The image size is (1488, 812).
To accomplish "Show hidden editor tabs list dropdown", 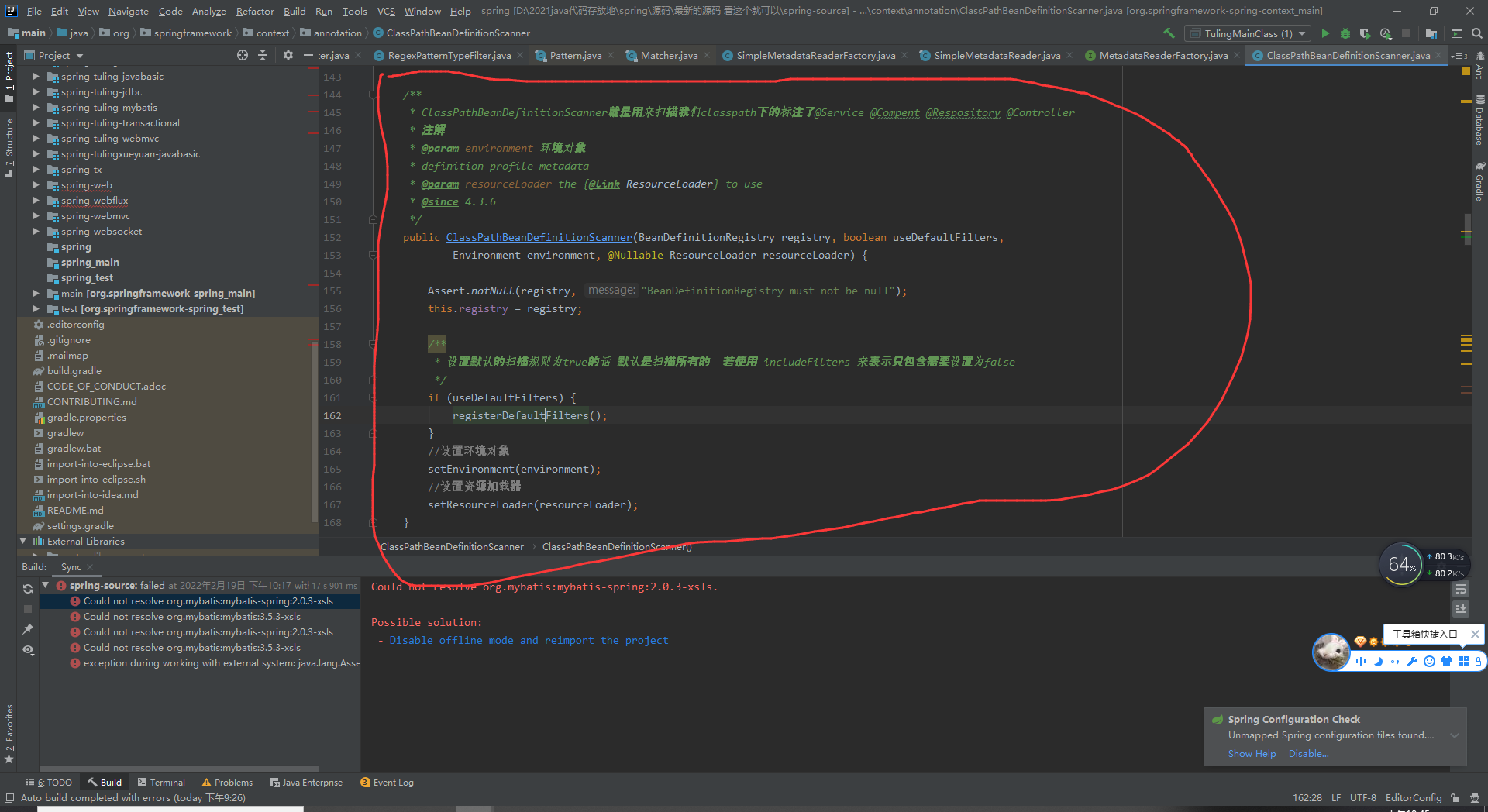I will tap(1459, 56).
